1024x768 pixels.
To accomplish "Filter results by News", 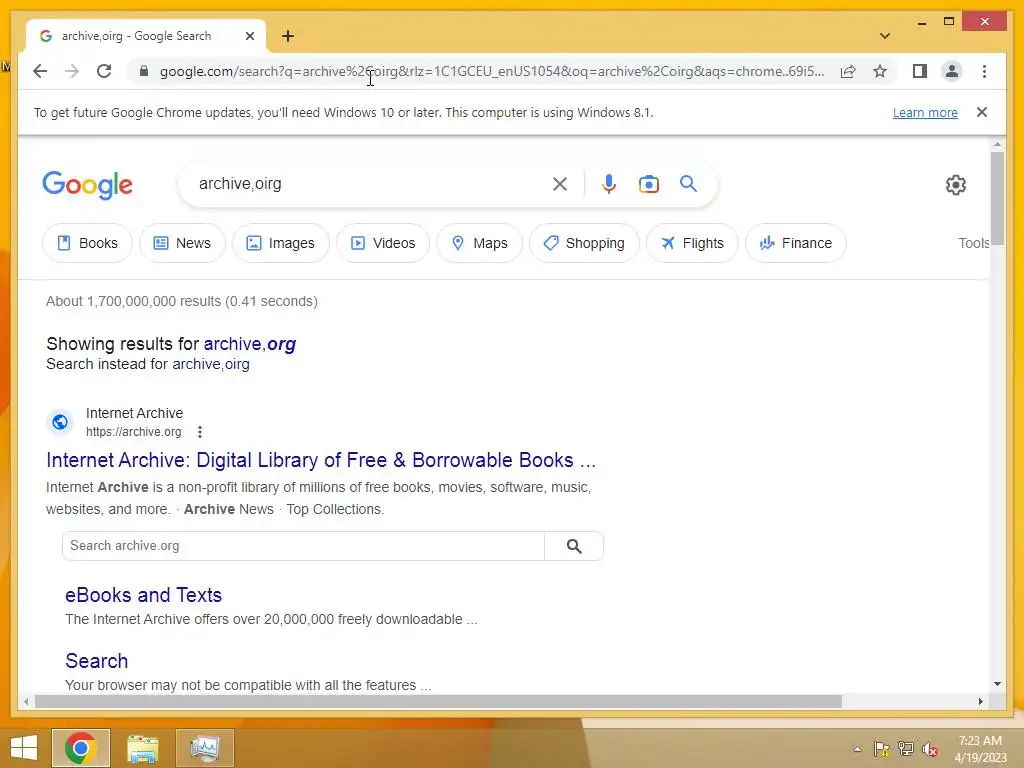I will pyautogui.click(x=182, y=243).
